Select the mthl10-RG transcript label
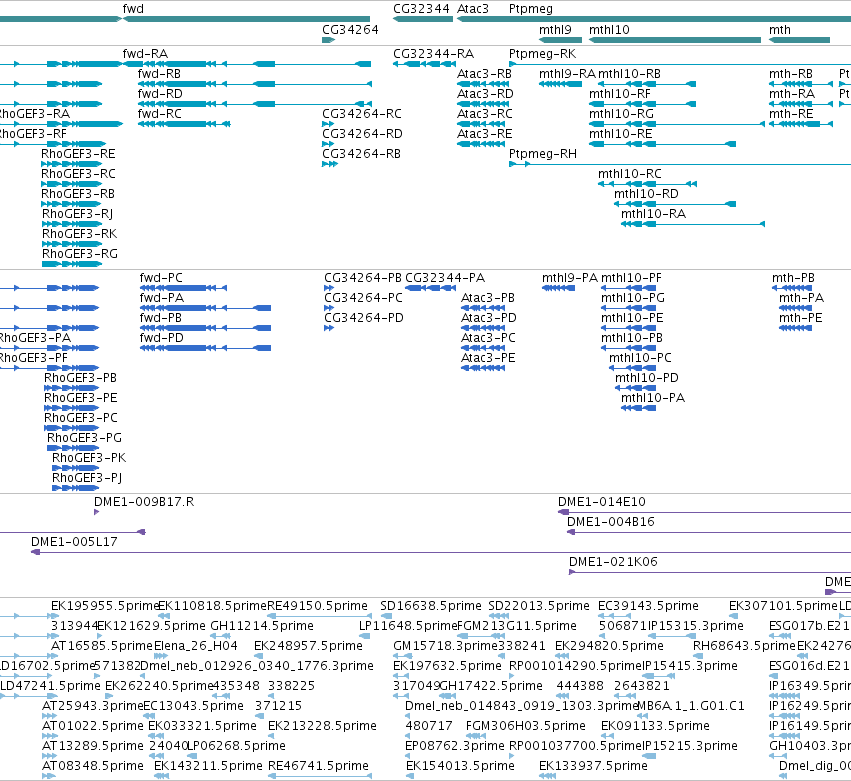 pyautogui.click(x=621, y=114)
